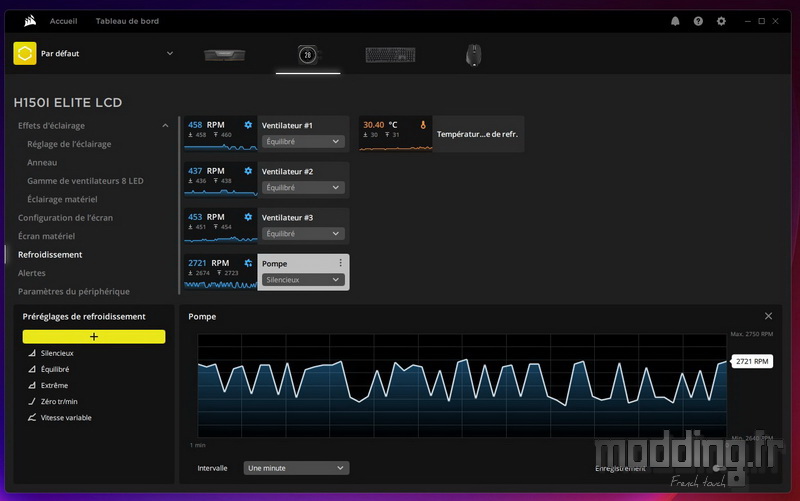This screenshot has width=800, height=501.
Task: Select the keyboard device icon
Action: (390, 55)
